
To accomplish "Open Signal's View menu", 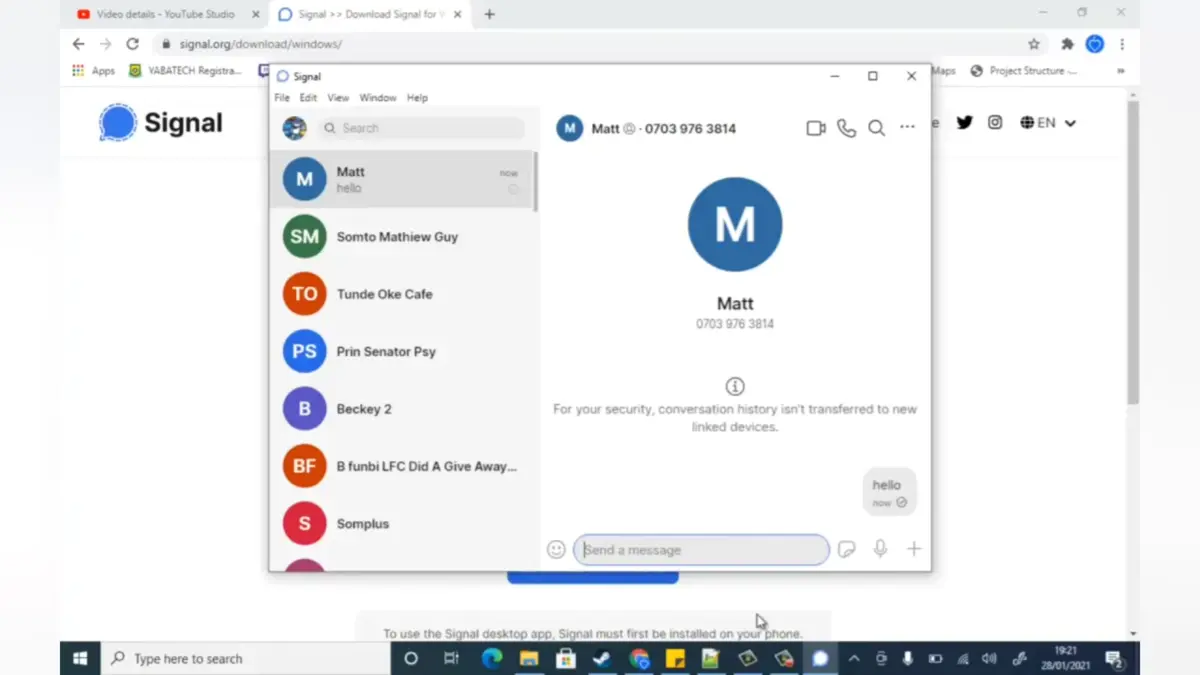I will pos(338,98).
